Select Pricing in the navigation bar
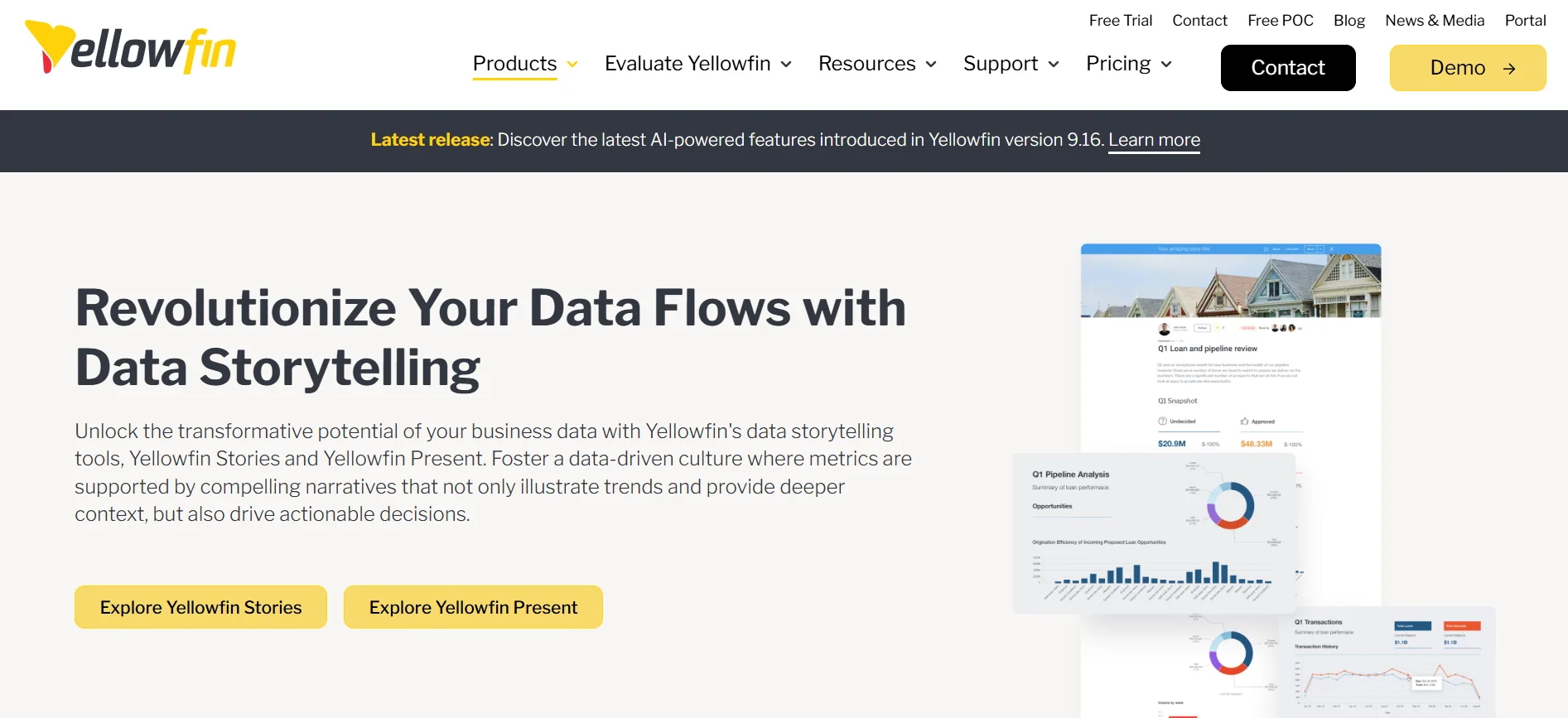The height and width of the screenshot is (718, 1568). point(1118,64)
